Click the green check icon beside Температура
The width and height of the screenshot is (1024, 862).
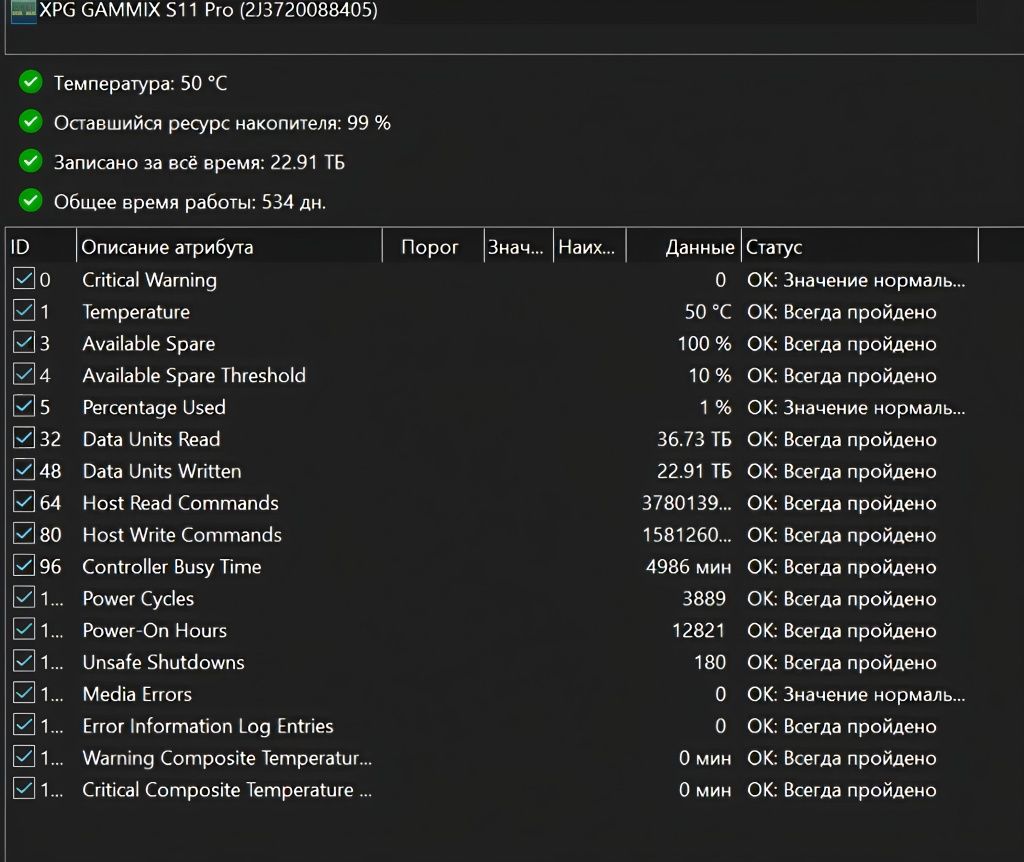click(x=31, y=82)
